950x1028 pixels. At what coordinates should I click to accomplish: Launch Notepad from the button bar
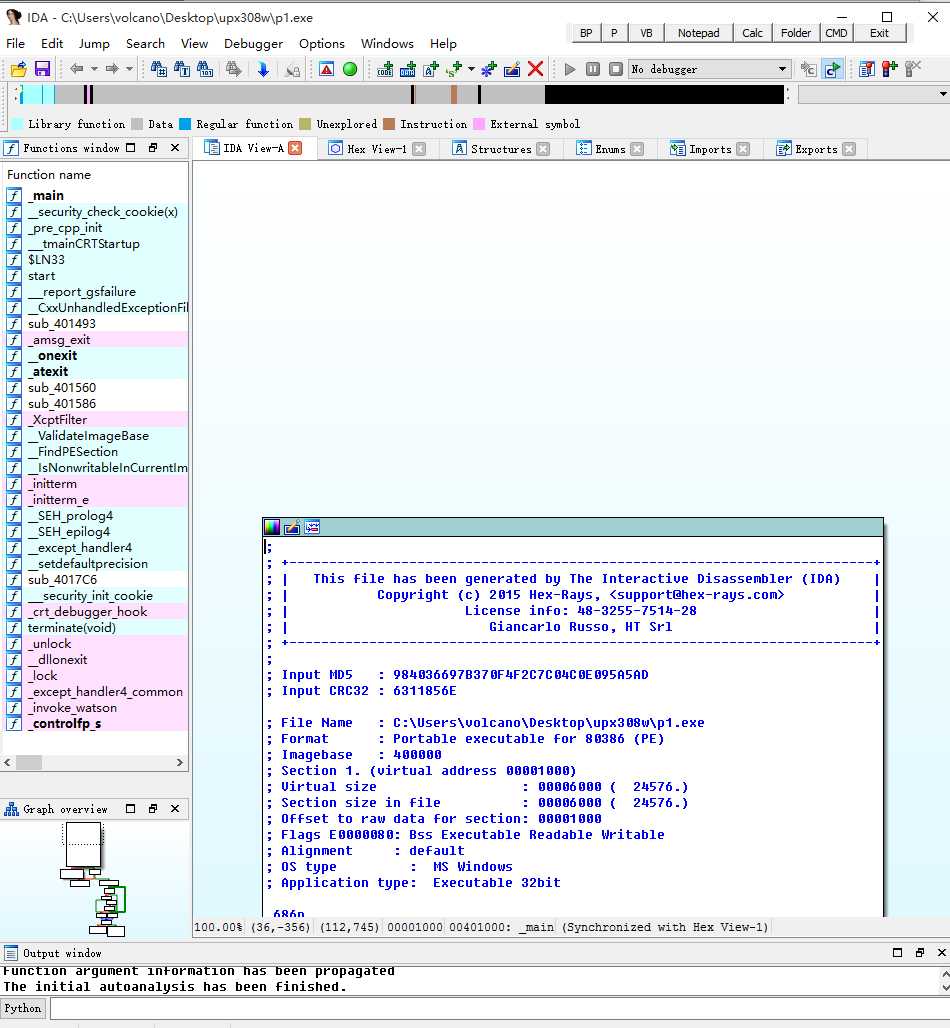[x=698, y=33]
